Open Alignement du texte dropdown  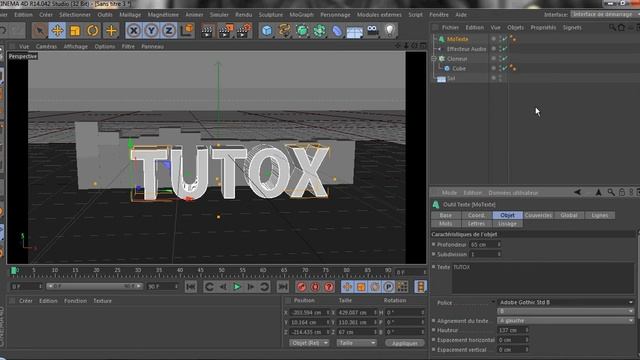566,321
